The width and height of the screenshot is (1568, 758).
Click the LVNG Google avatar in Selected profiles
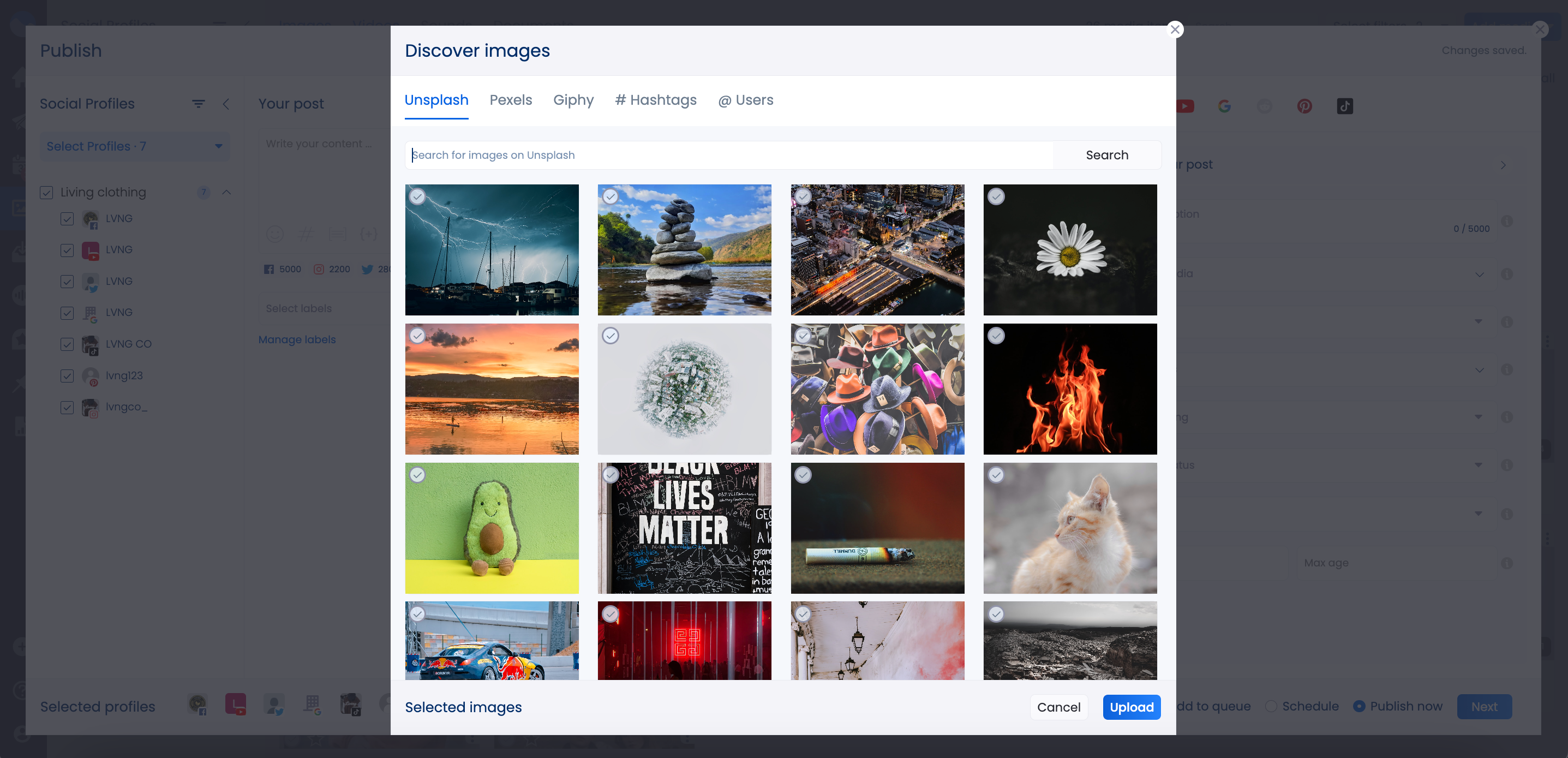[312, 705]
